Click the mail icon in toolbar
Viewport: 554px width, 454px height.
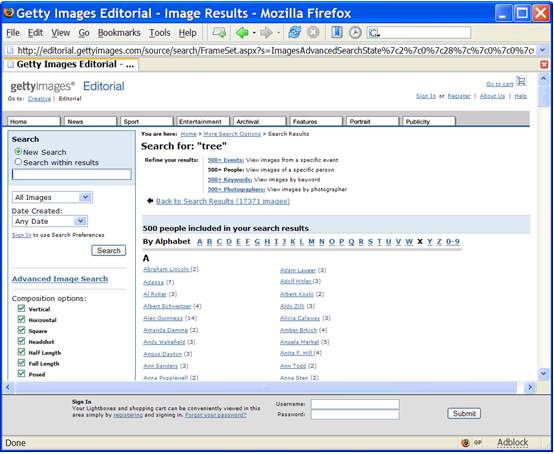click(x=219, y=33)
